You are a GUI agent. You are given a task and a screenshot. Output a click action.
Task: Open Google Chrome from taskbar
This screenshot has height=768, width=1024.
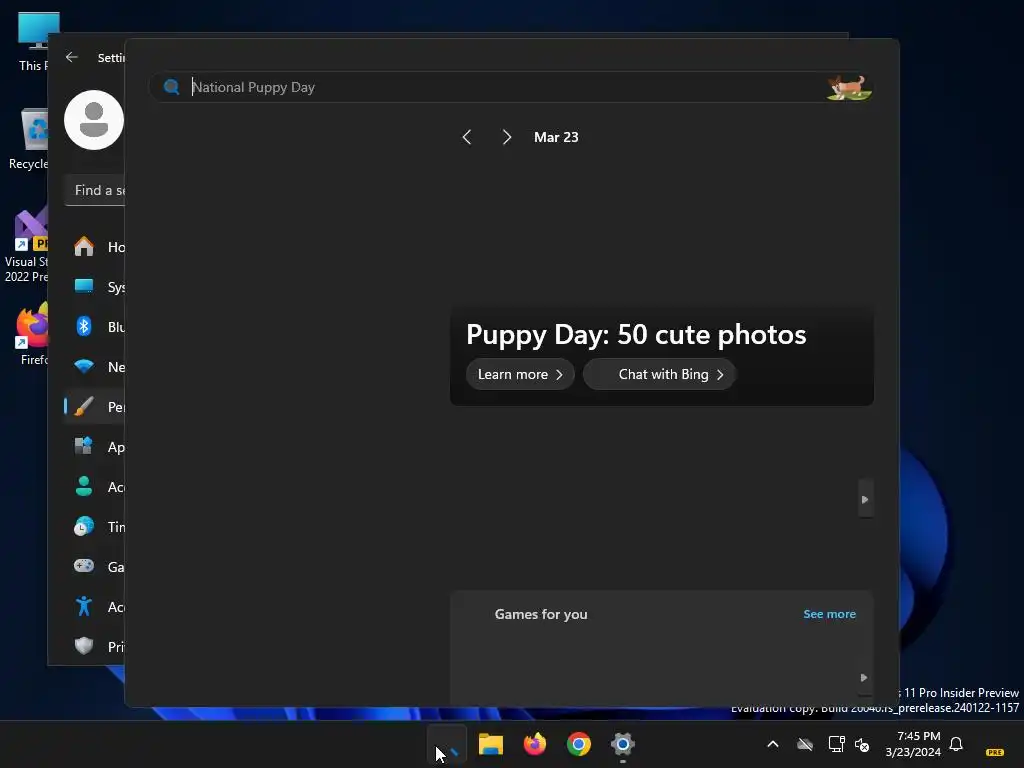pyautogui.click(x=579, y=744)
